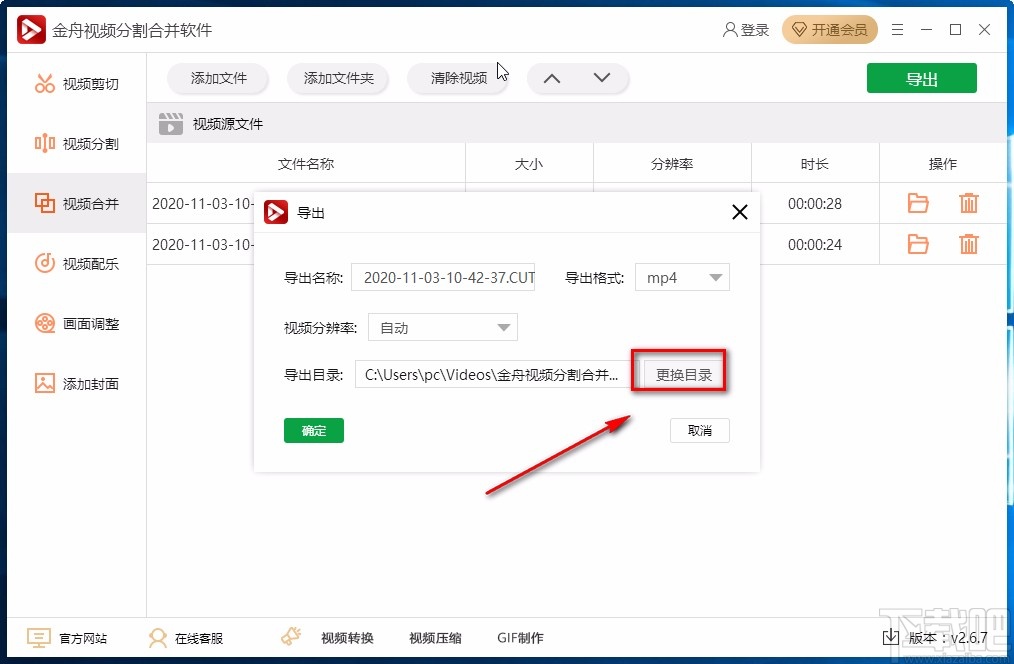Image resolution: width=1014 pixels, height=664 pixels.
Task: Click the 导出名称 input field
Action: point(443,277)
